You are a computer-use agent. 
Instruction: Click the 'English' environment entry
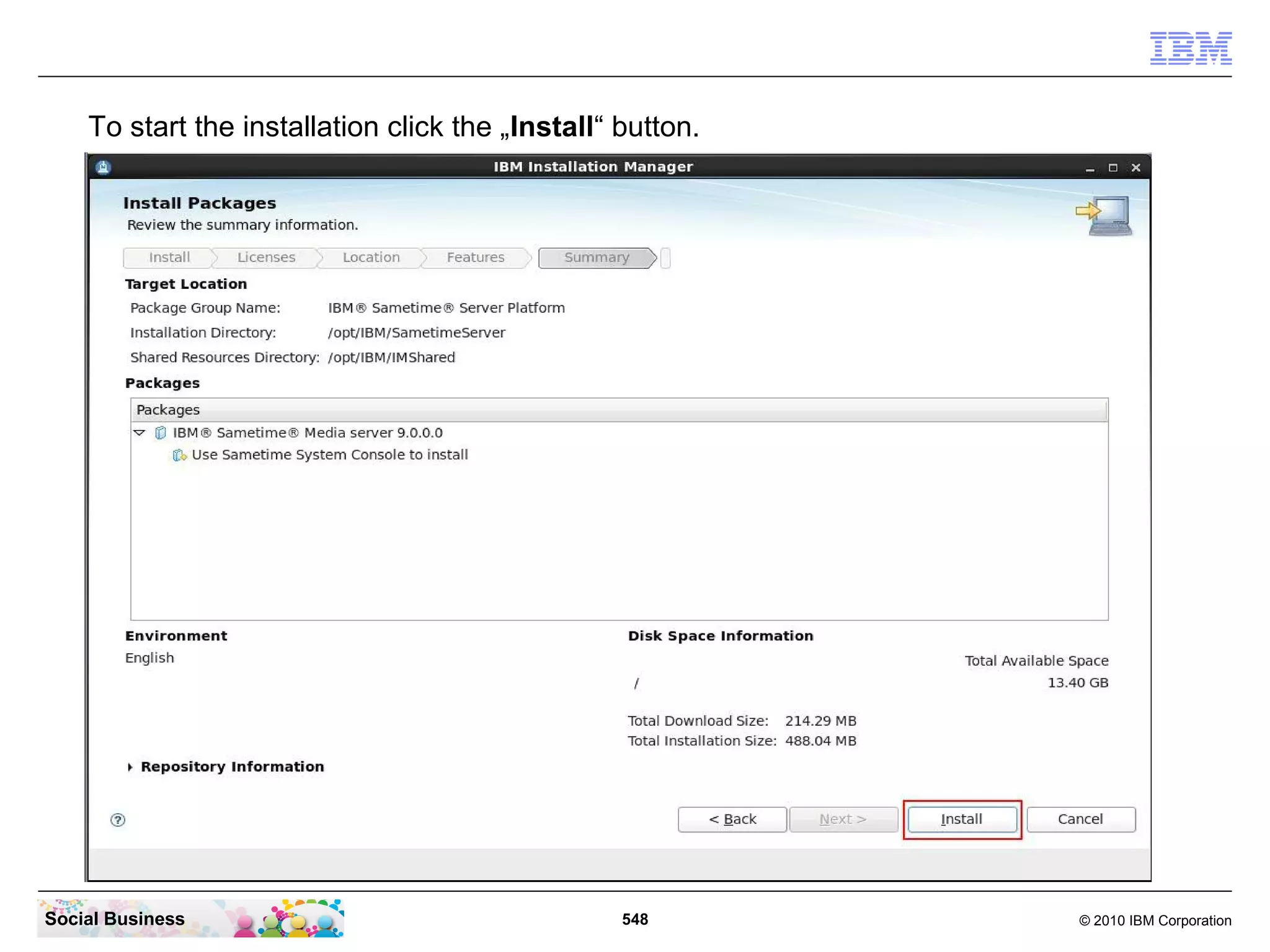pyautogui.click(x=149, y=658)
